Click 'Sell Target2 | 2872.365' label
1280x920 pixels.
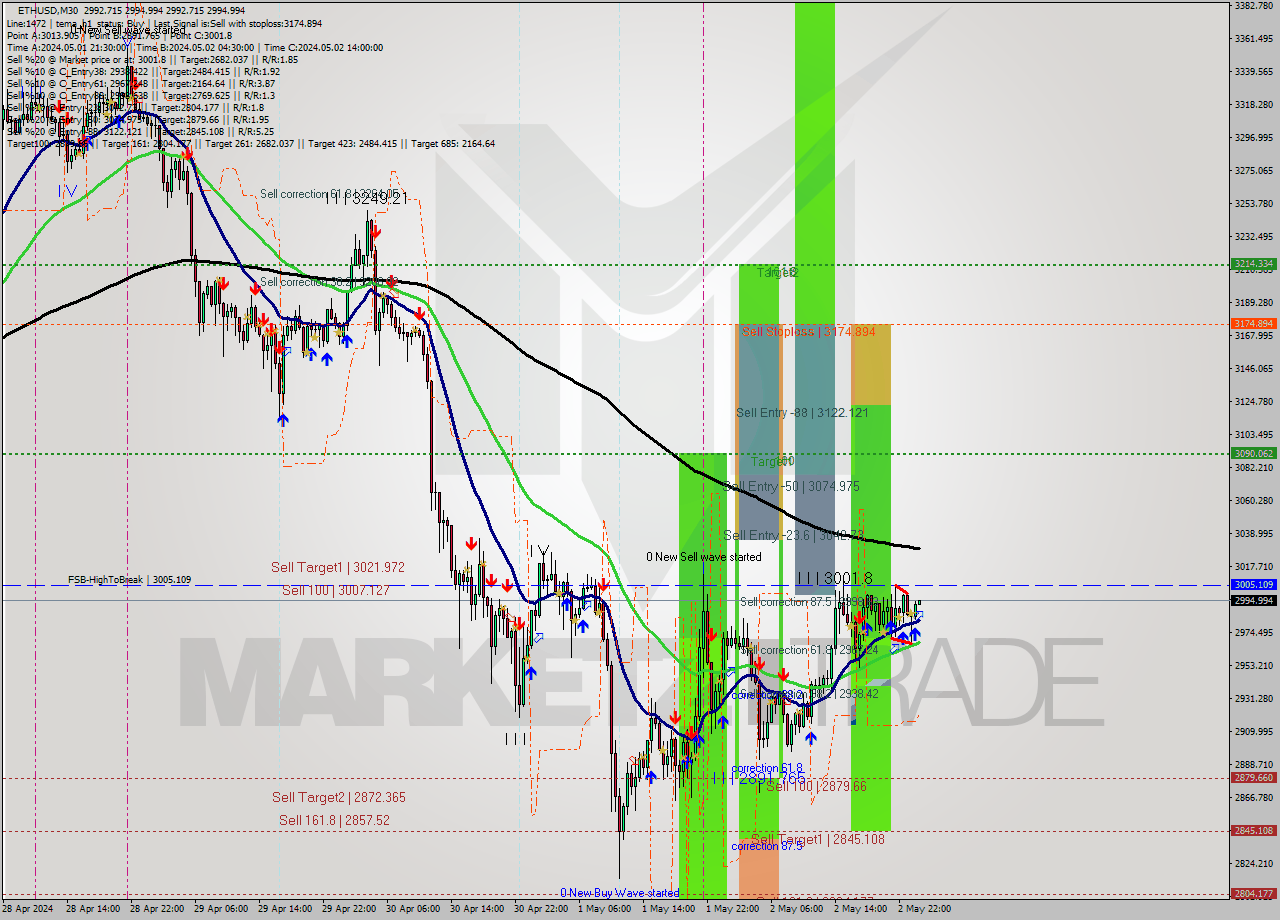pyautogui.click(x=338, y=797)
